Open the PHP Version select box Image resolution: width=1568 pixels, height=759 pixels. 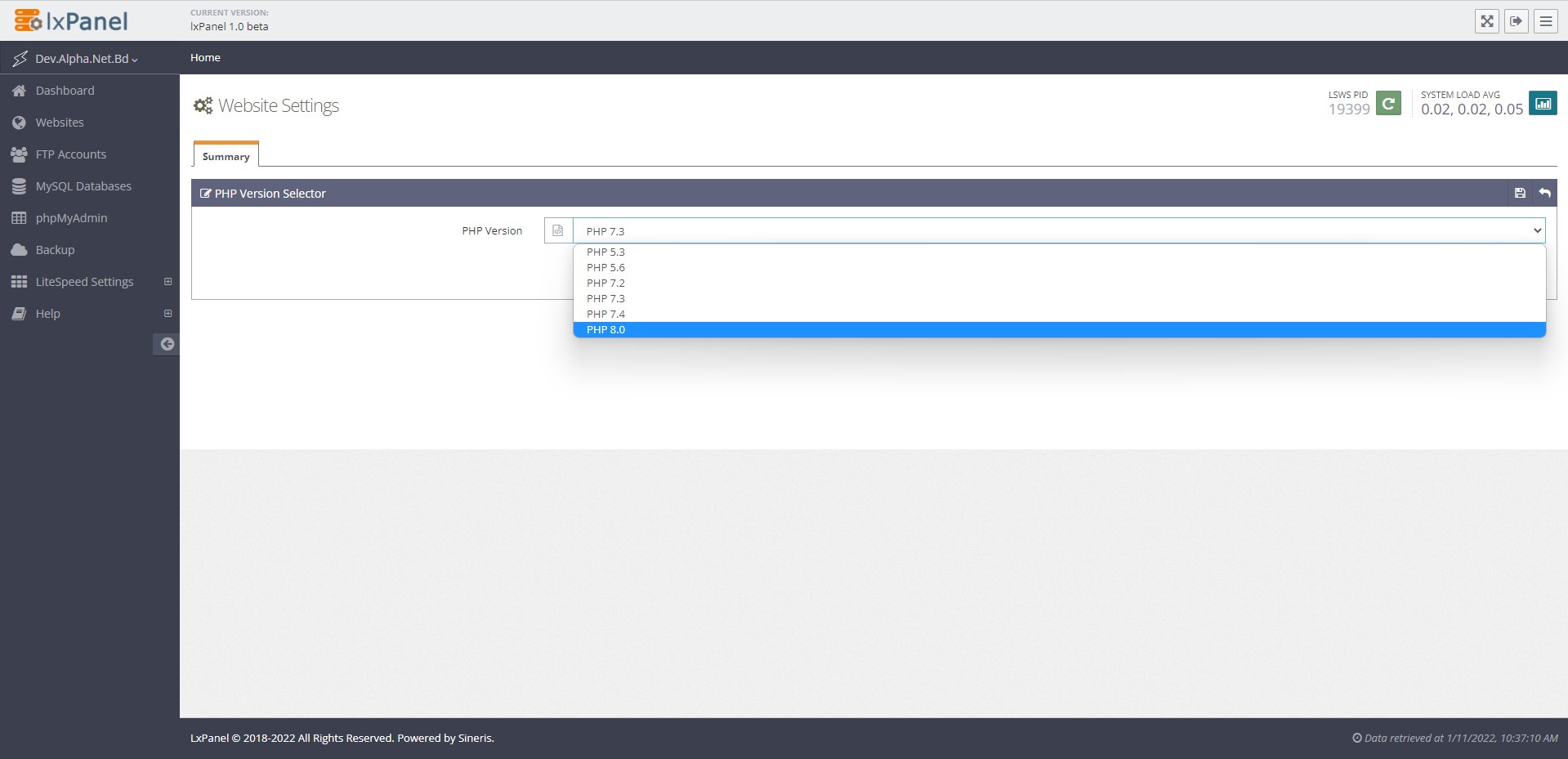[x=1059, y=230]
